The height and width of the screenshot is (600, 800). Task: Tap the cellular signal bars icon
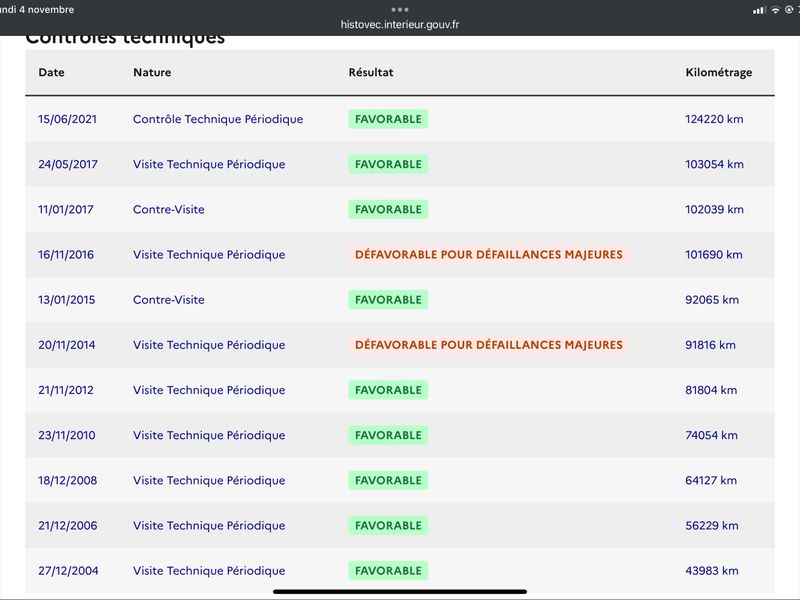760,10
